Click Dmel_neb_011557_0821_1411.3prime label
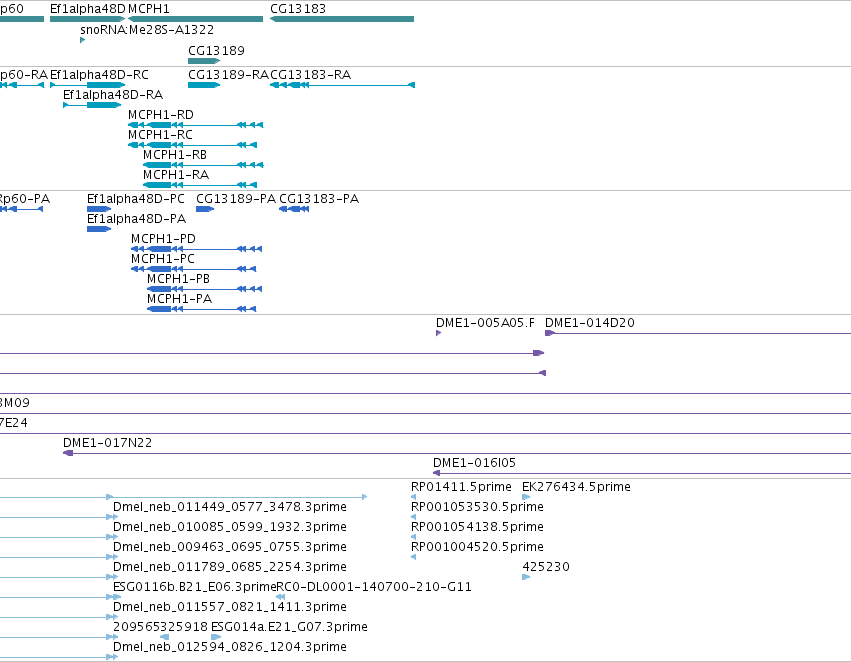Image resolution: width=851 pixels, height=662 pixels. tap(230, 608)
